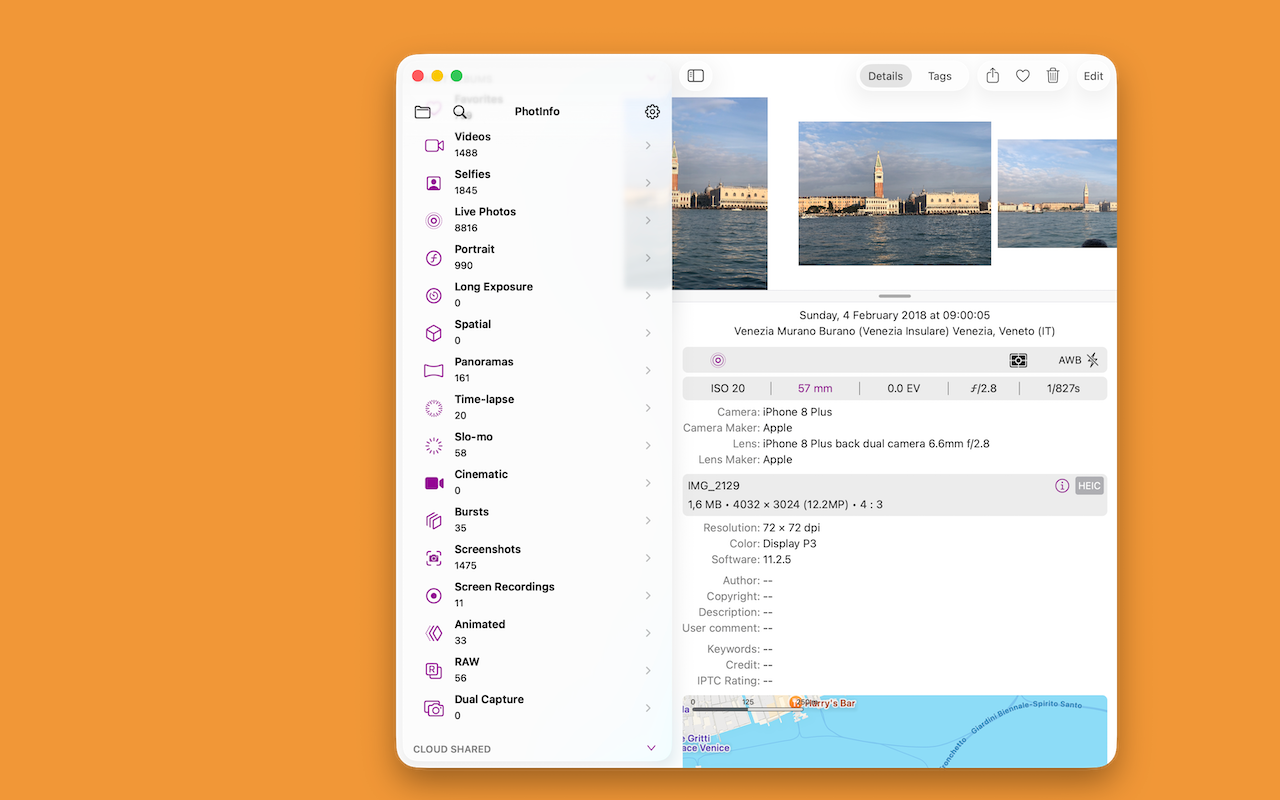
Task: Click the Screen Recordings icon
Action: (434, 595)
